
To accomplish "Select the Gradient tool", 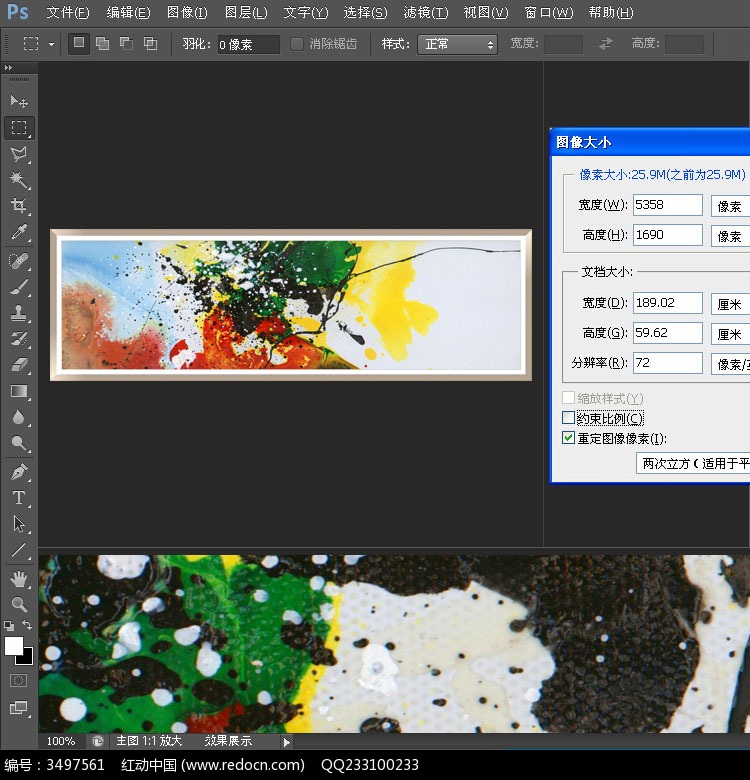I will (19, 391).
